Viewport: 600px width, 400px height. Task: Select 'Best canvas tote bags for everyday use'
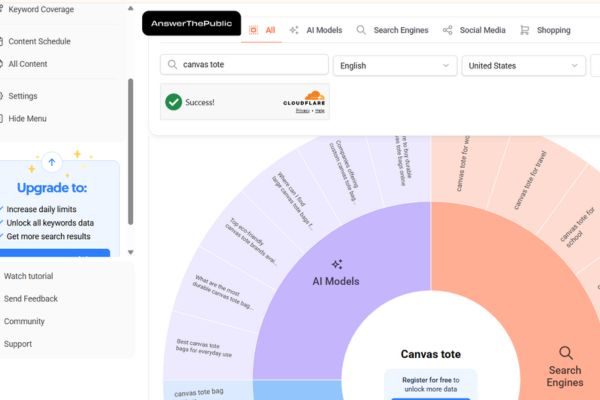pos(204,348)
